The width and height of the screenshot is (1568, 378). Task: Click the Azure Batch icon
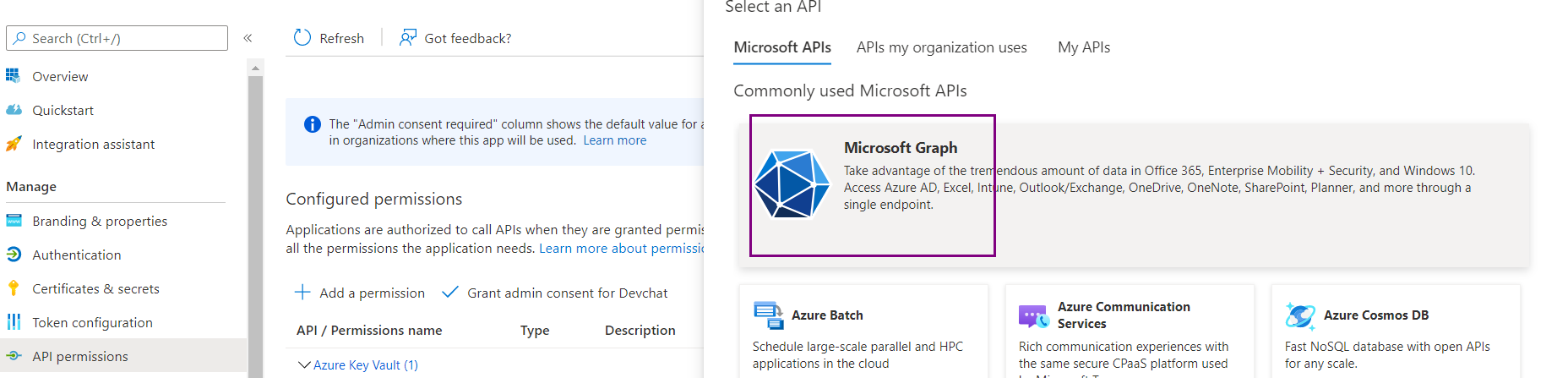768,315
